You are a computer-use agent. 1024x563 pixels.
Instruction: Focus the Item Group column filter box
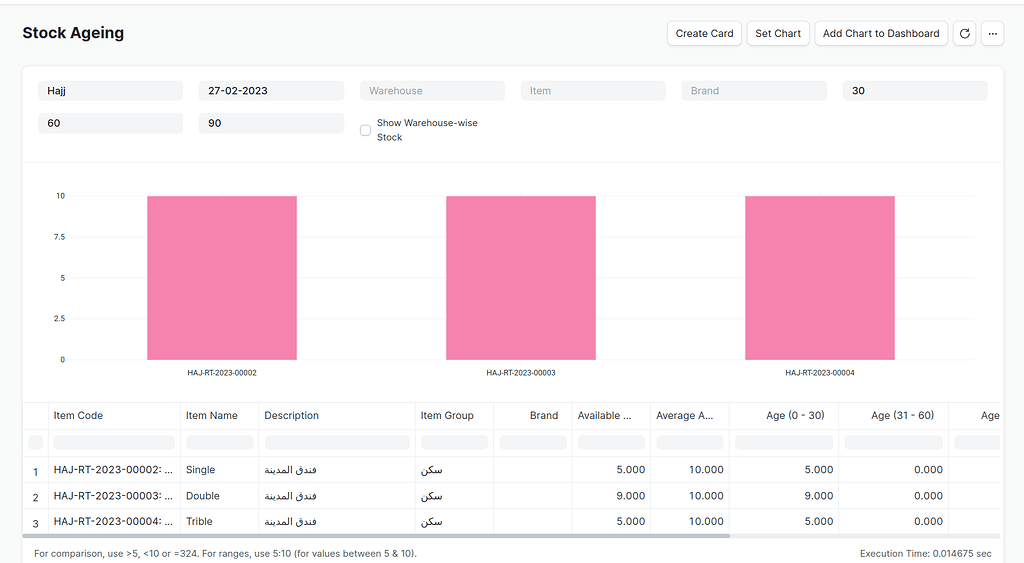click(455, 442)
